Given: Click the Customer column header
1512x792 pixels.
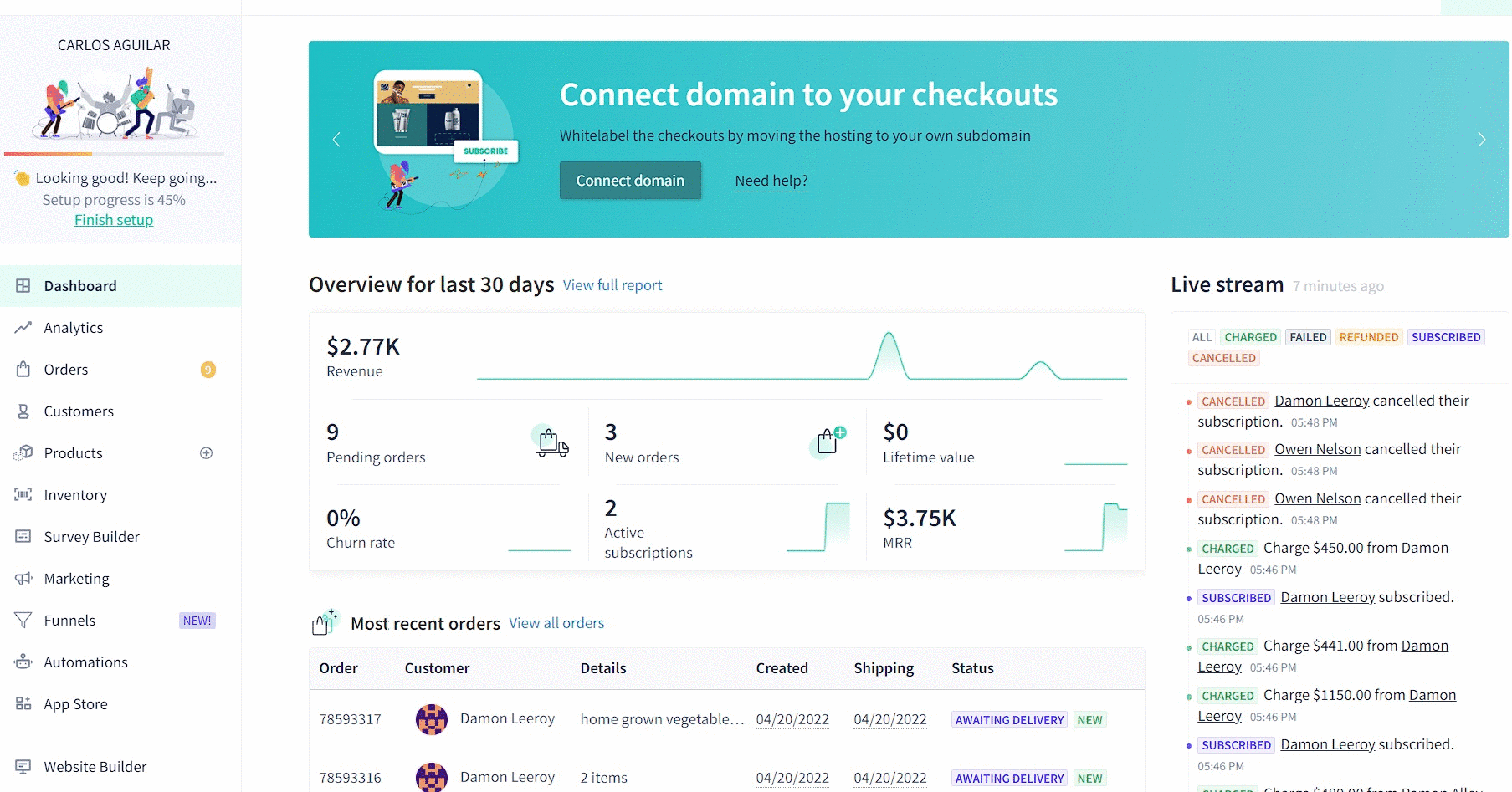Looking at the screenshot, I should pos(437,668).
